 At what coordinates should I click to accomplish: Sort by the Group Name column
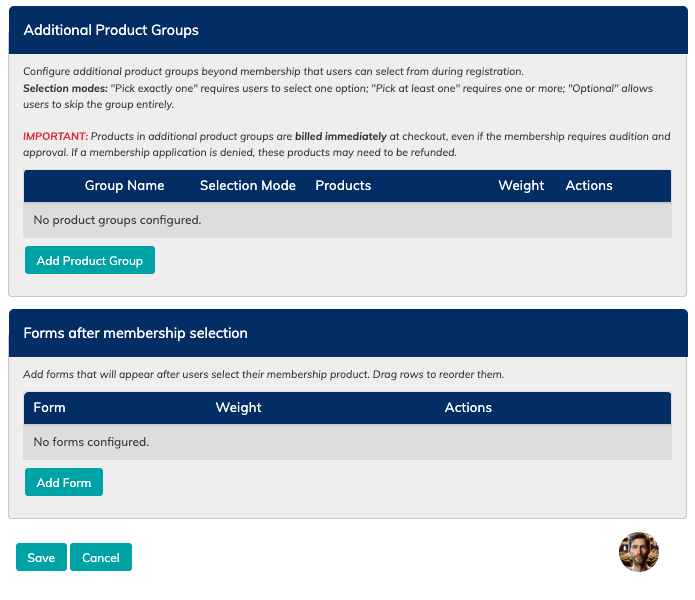pos(125,185)
